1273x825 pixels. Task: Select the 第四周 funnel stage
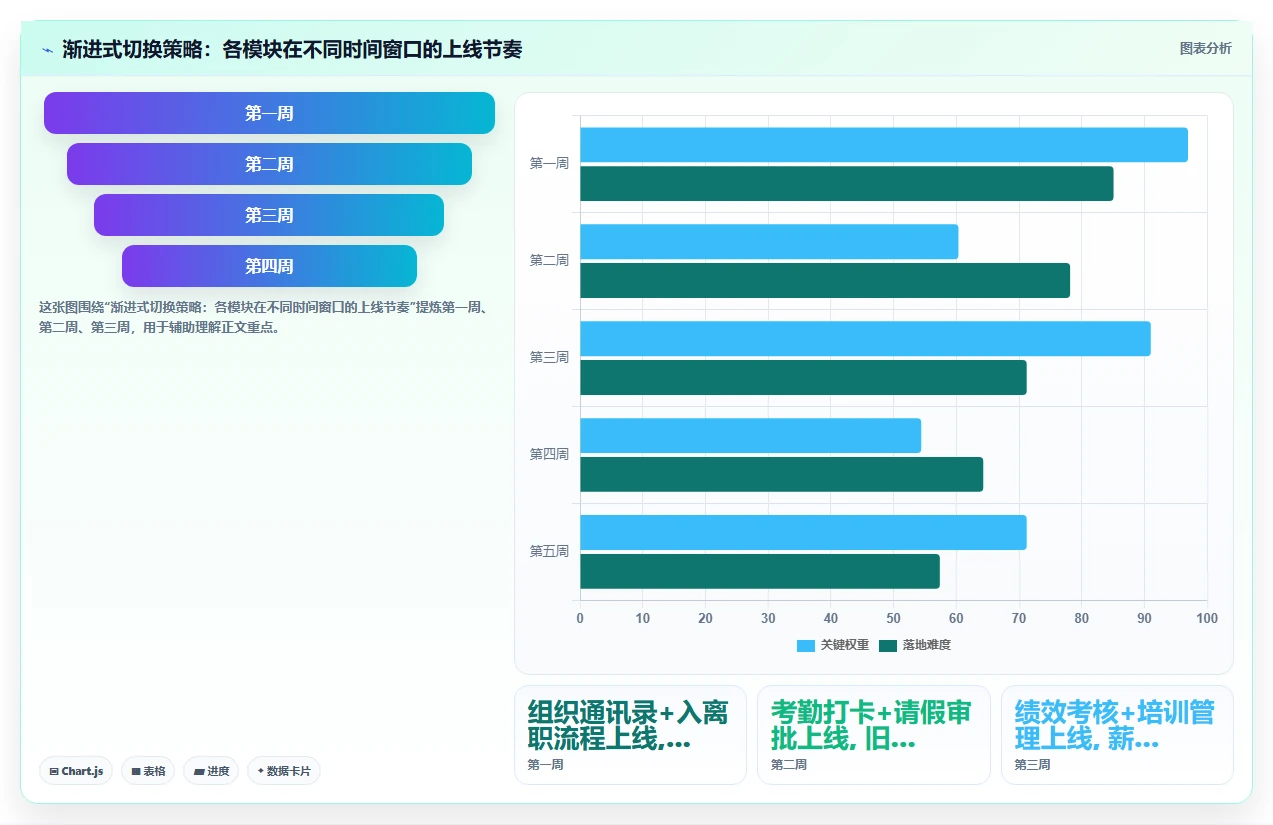pyautogui.click(x=269, y=266)
